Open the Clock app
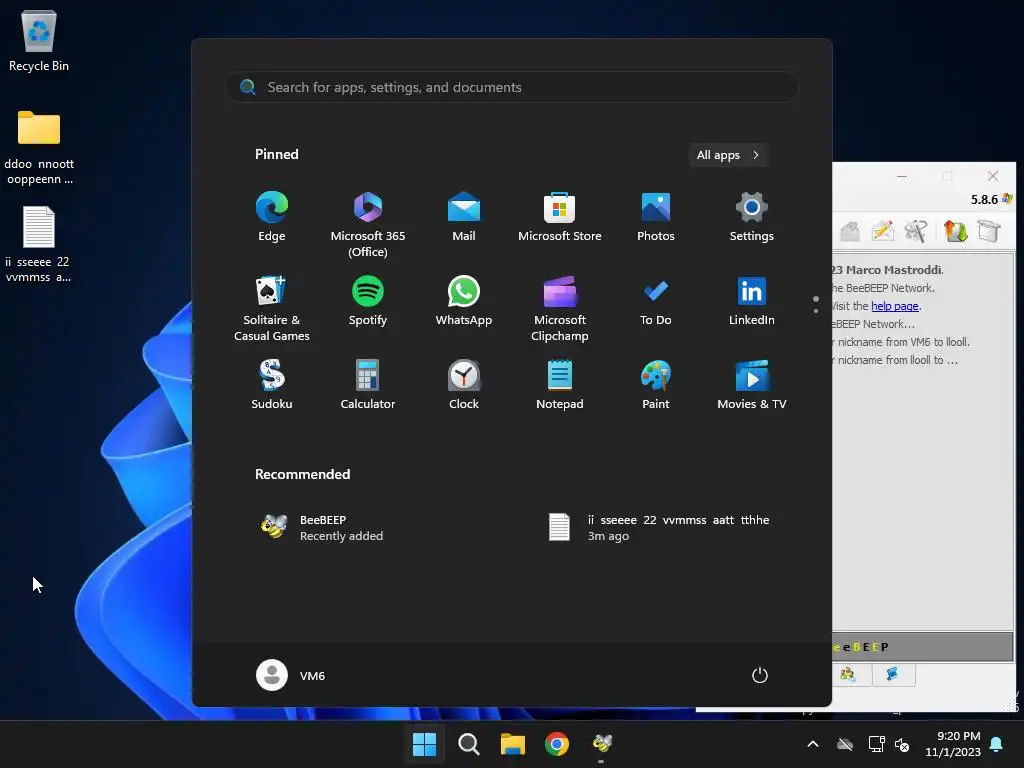The width and height of the screenshot is (1024, 768). tap(464, 385)
